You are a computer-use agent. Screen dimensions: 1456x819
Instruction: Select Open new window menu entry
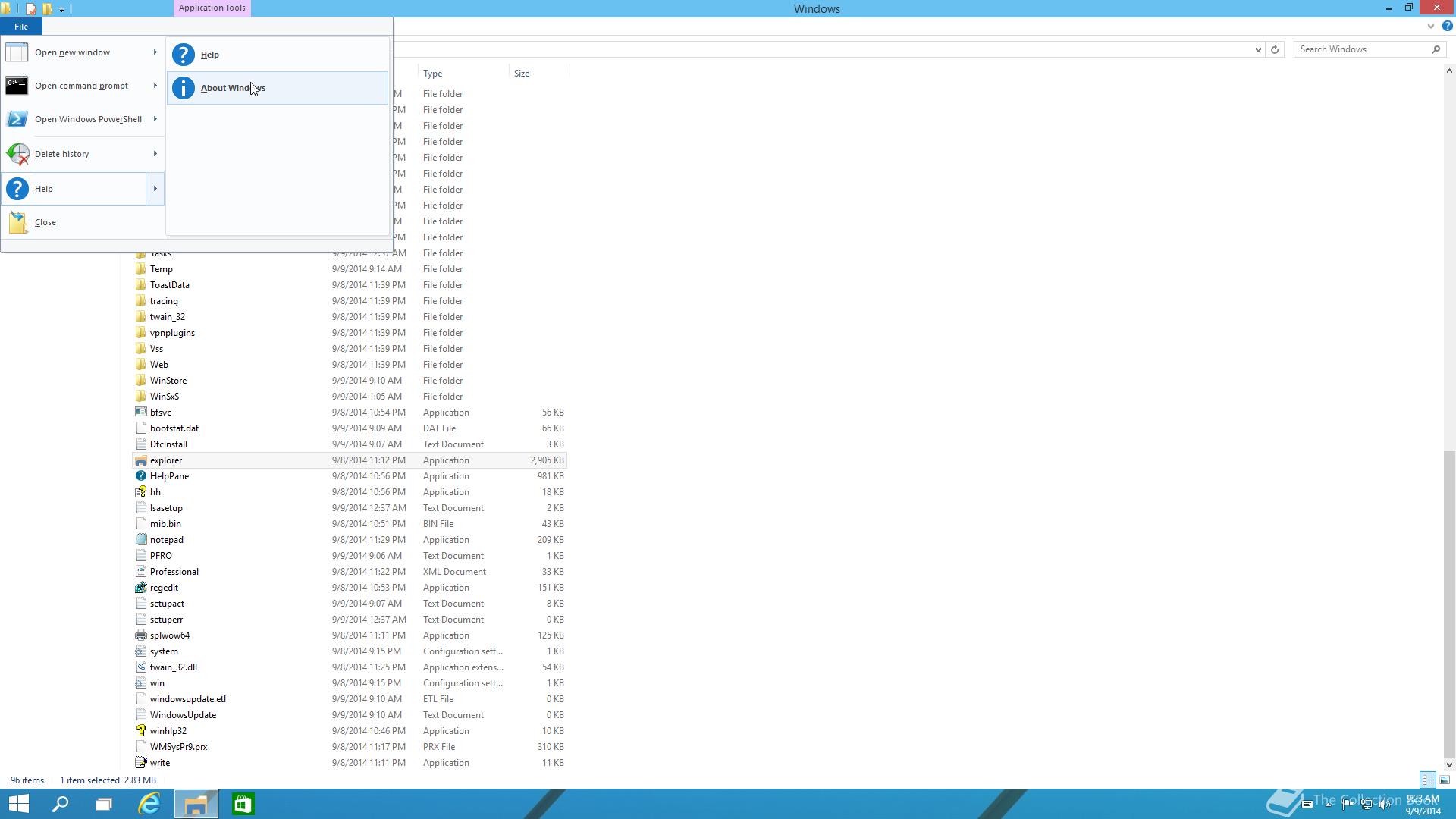75,52
